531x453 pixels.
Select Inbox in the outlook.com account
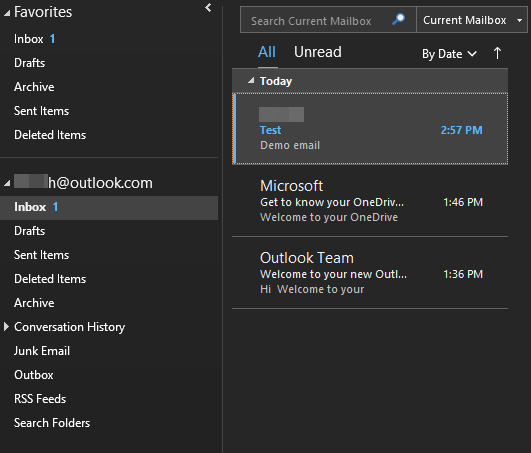point(109,207)
